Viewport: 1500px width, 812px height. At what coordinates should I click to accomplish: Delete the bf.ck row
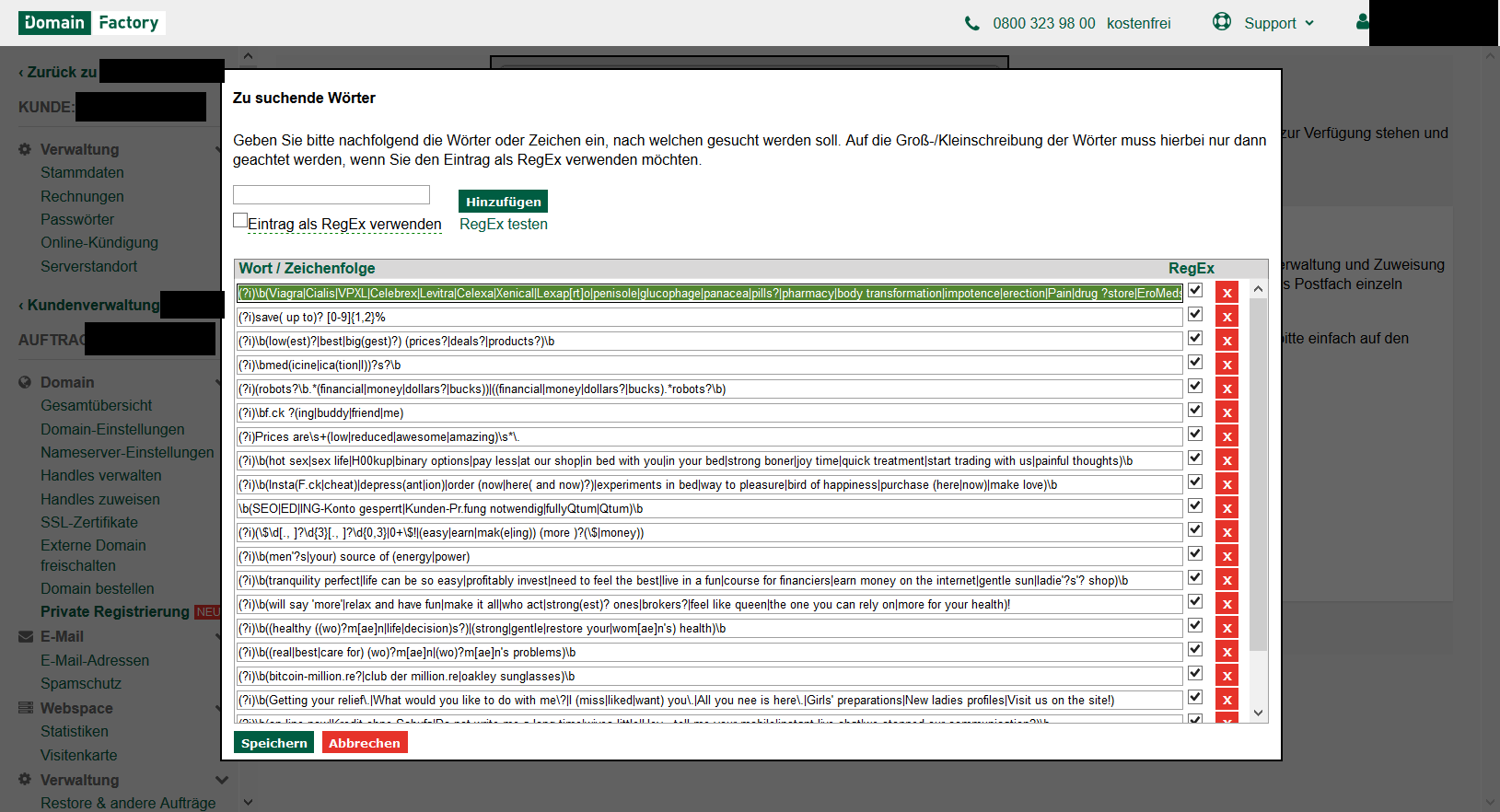tap(1227, 412)
